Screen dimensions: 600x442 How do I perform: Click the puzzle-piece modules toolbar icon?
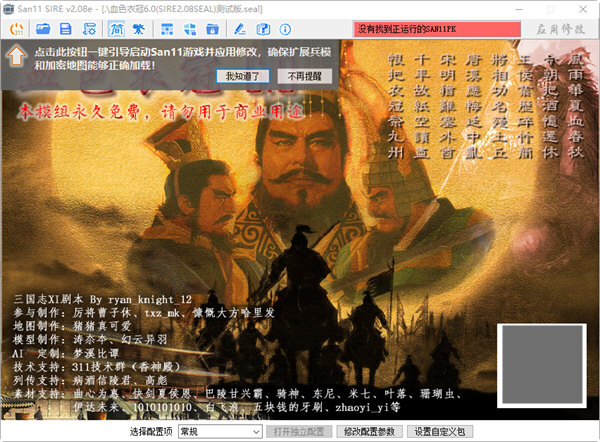(x=188, y=31)
